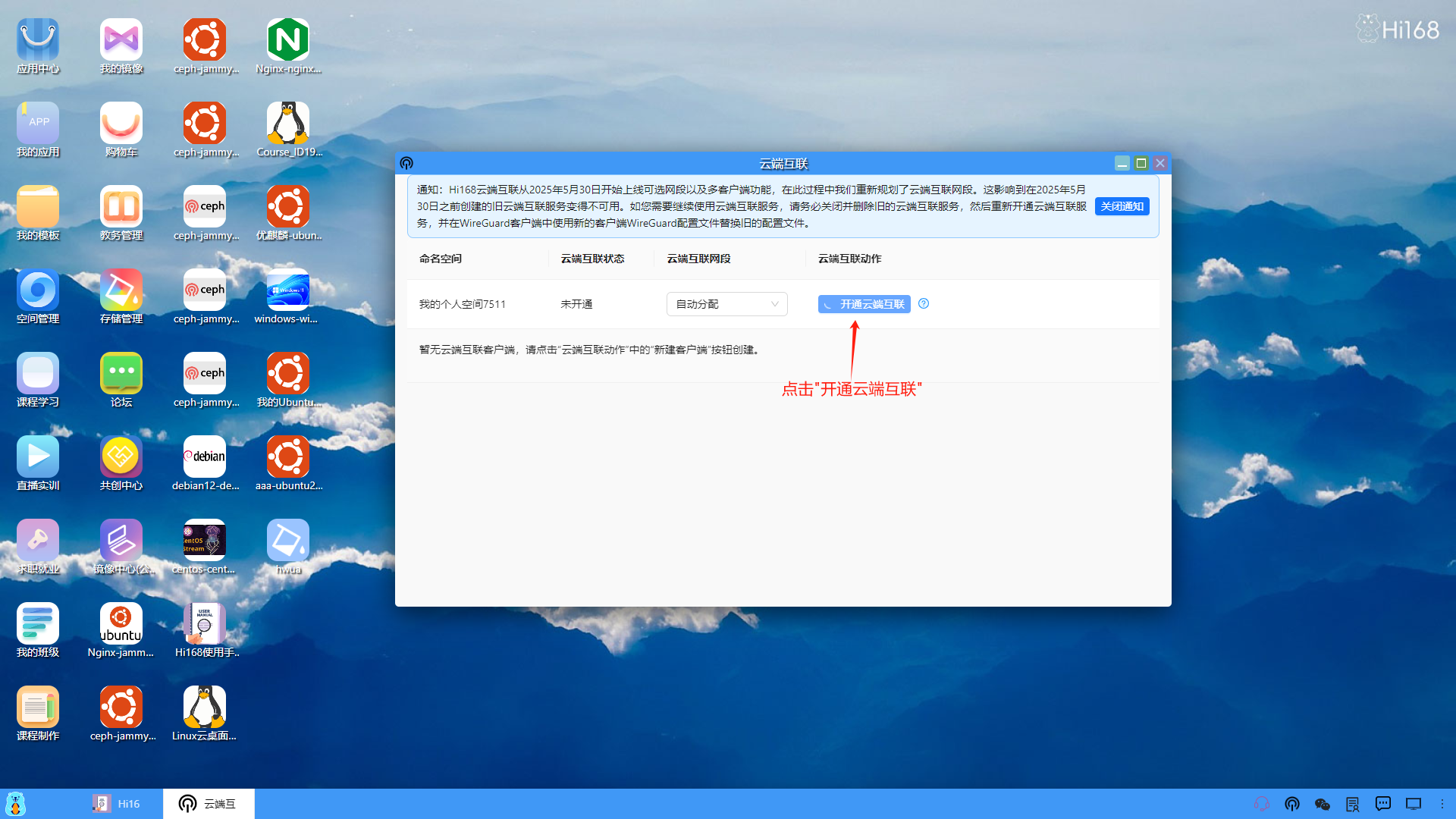The height and width of the screenshot is (819, 1456).
Task: Click the penguin icon in the taskbar corner
Action: tap(14, 803)
